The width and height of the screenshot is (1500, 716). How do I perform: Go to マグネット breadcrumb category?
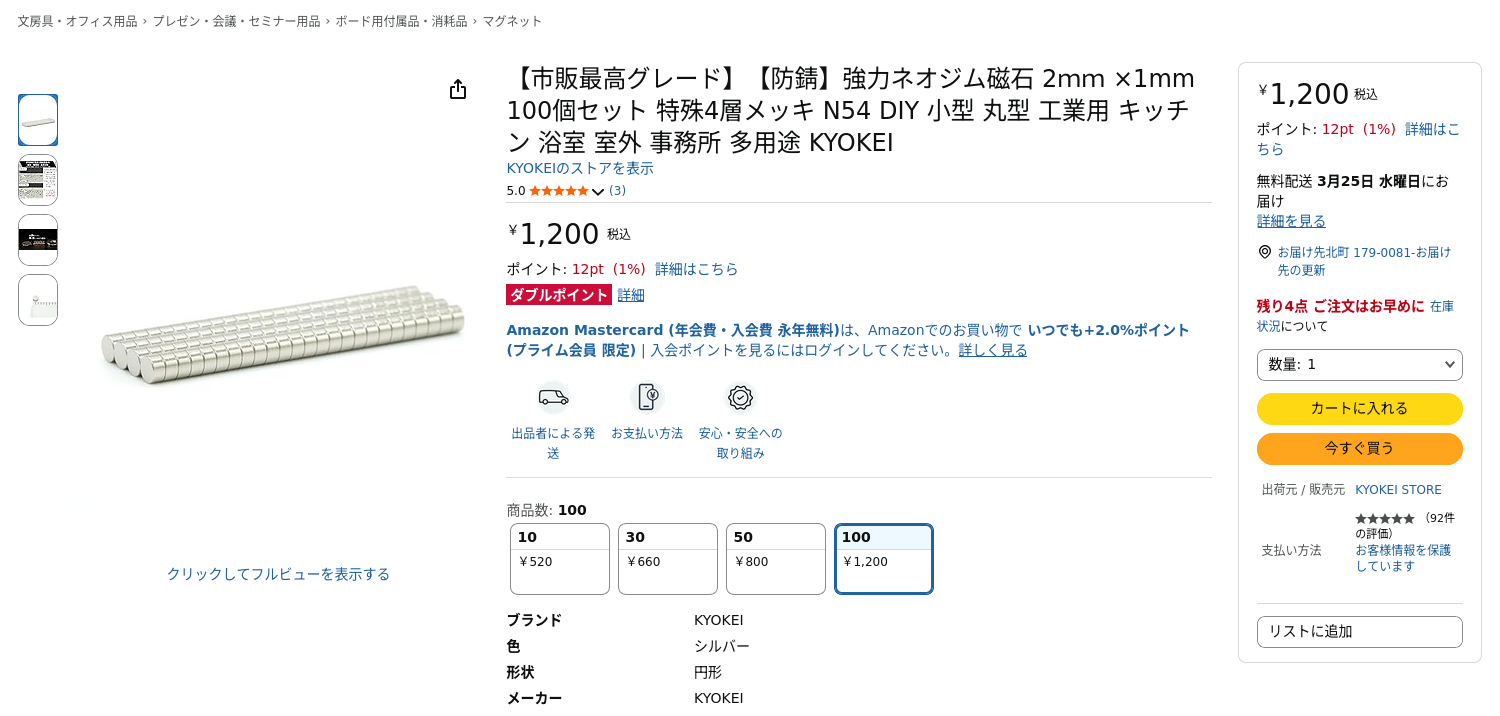512,21
